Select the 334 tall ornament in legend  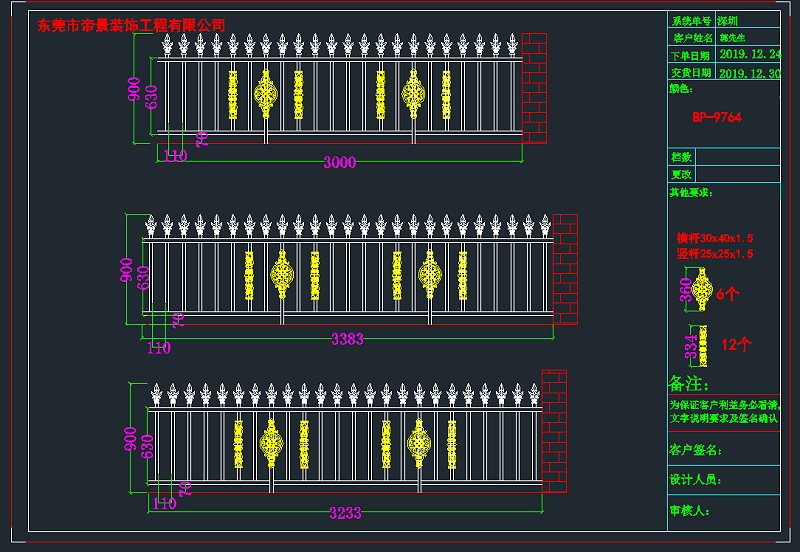pos(703,345)
